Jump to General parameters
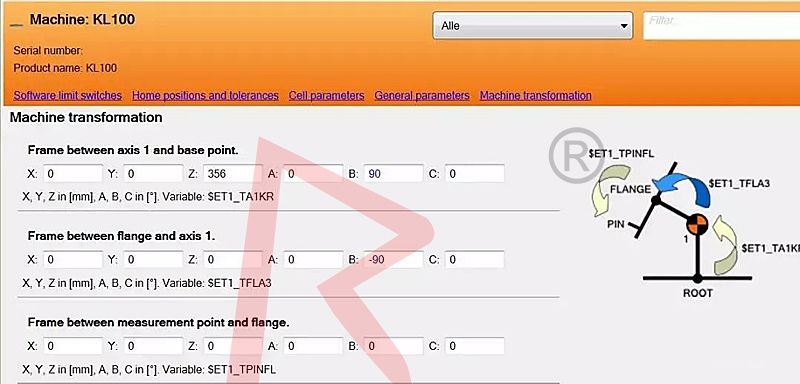This screenshot has height=384, width=800. pyautogui.click(x=422, y=95)
